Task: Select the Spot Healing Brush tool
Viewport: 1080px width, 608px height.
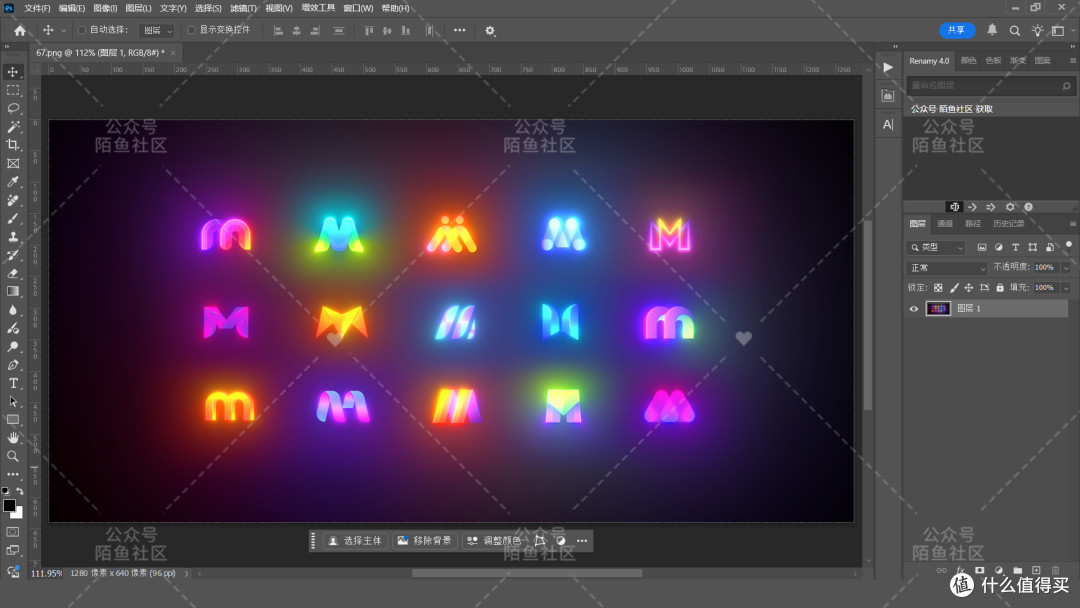Action: point(13,200)
